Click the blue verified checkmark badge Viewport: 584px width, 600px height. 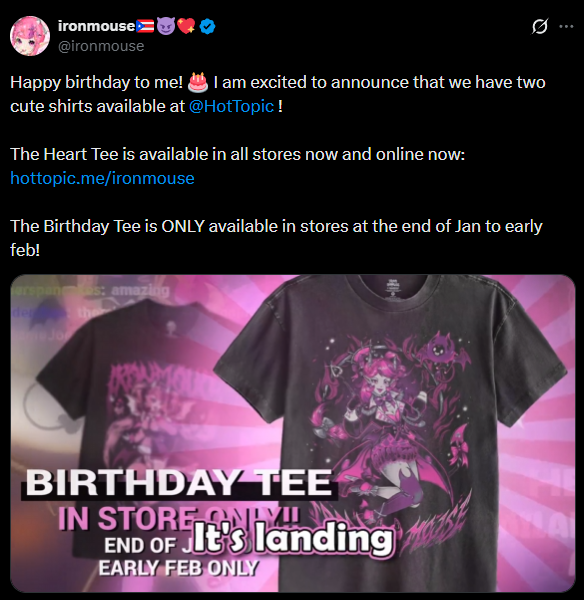point(207,26)
